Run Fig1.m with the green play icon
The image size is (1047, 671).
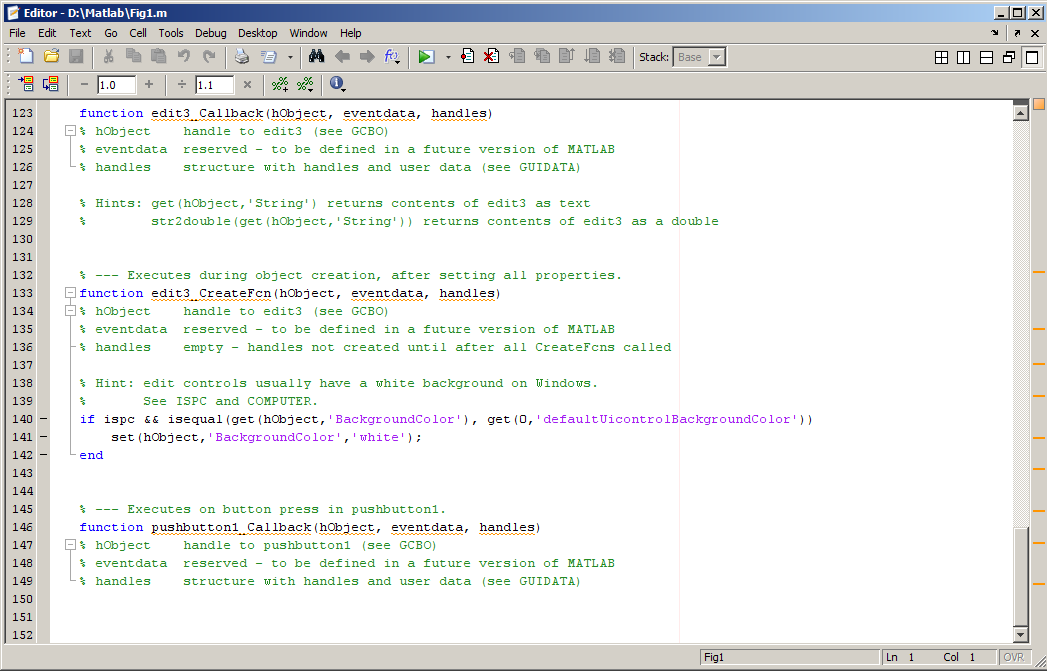(425, 57)
